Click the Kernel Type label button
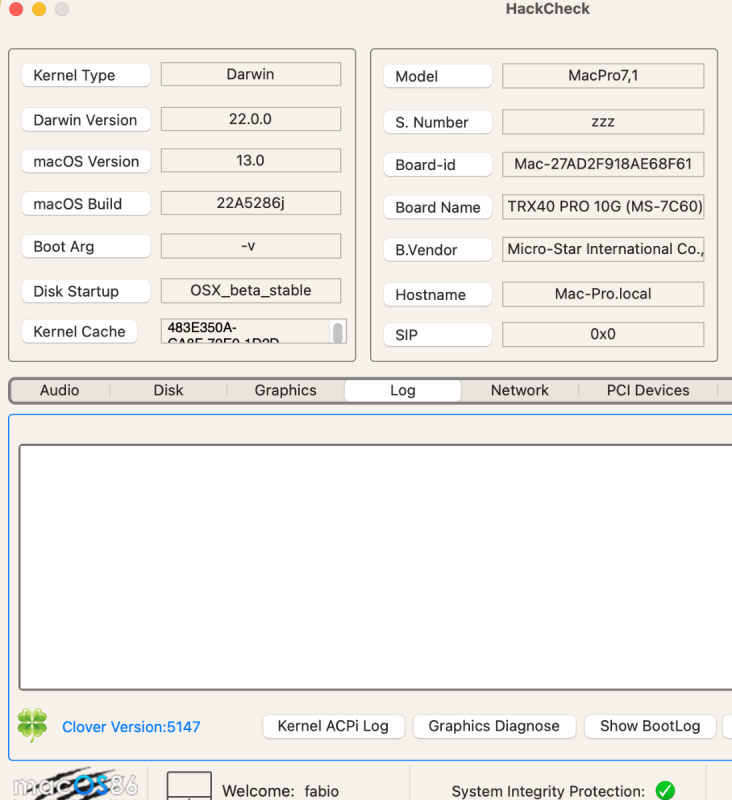 tap(86, 76)
